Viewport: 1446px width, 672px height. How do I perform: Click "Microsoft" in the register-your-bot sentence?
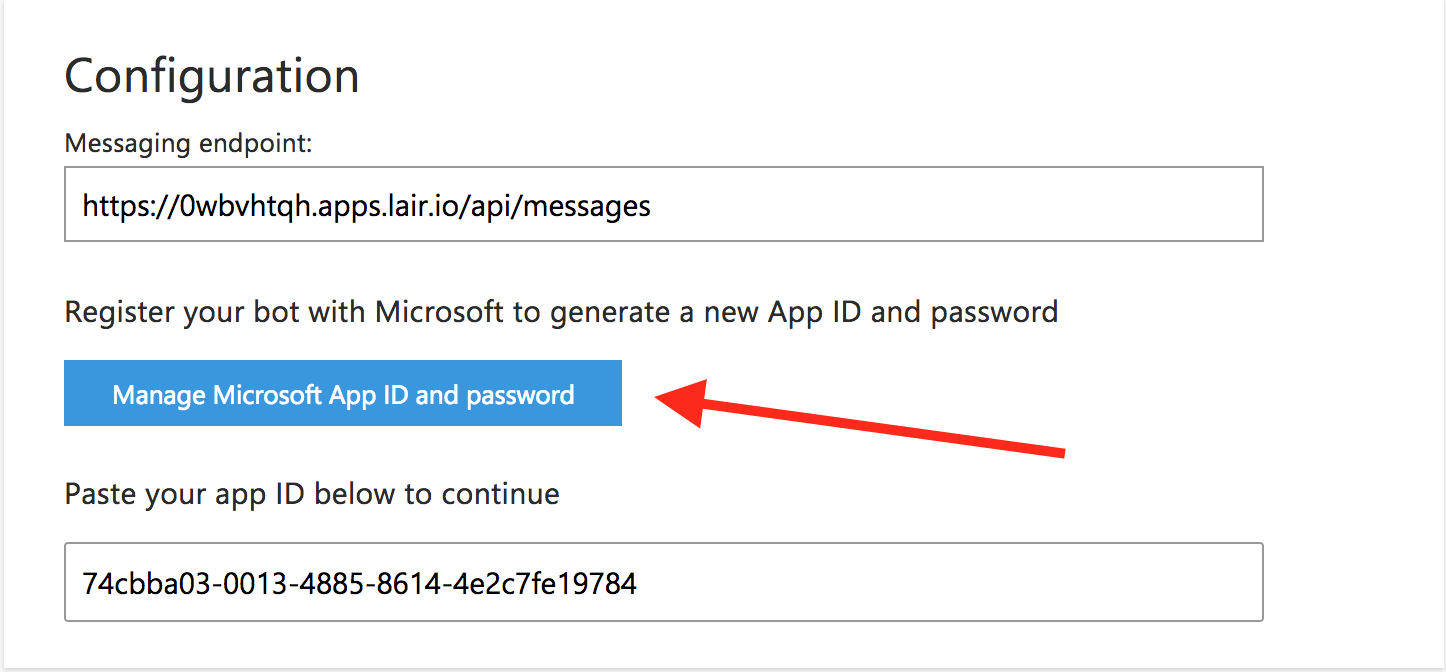pos(439,312)
